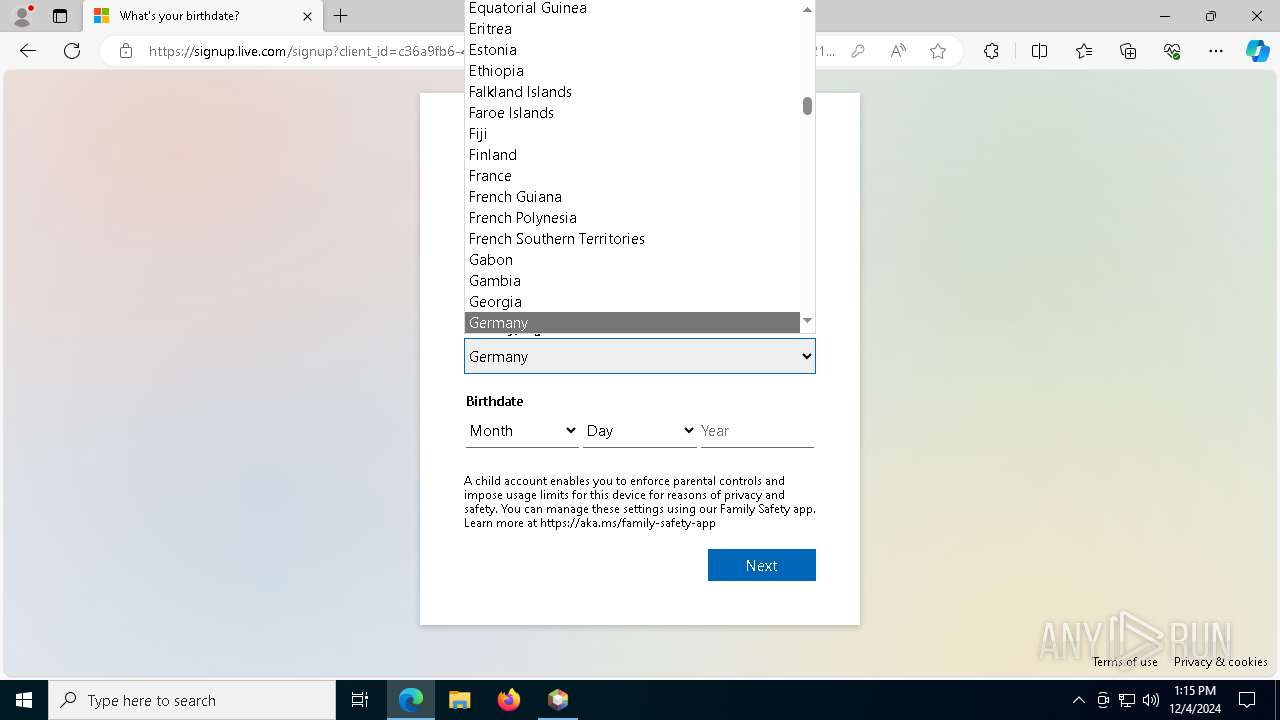Select French Southern Territories option
1280x720 pixels.
[632, 239]
